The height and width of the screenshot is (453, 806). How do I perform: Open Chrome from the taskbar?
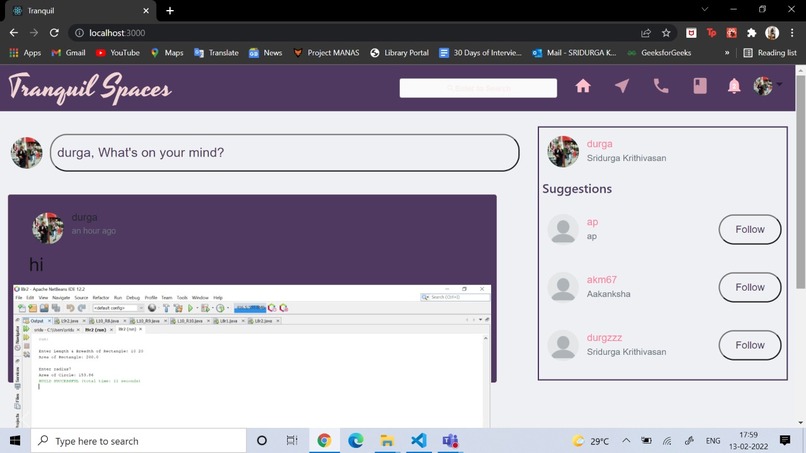tap(324, 441)
